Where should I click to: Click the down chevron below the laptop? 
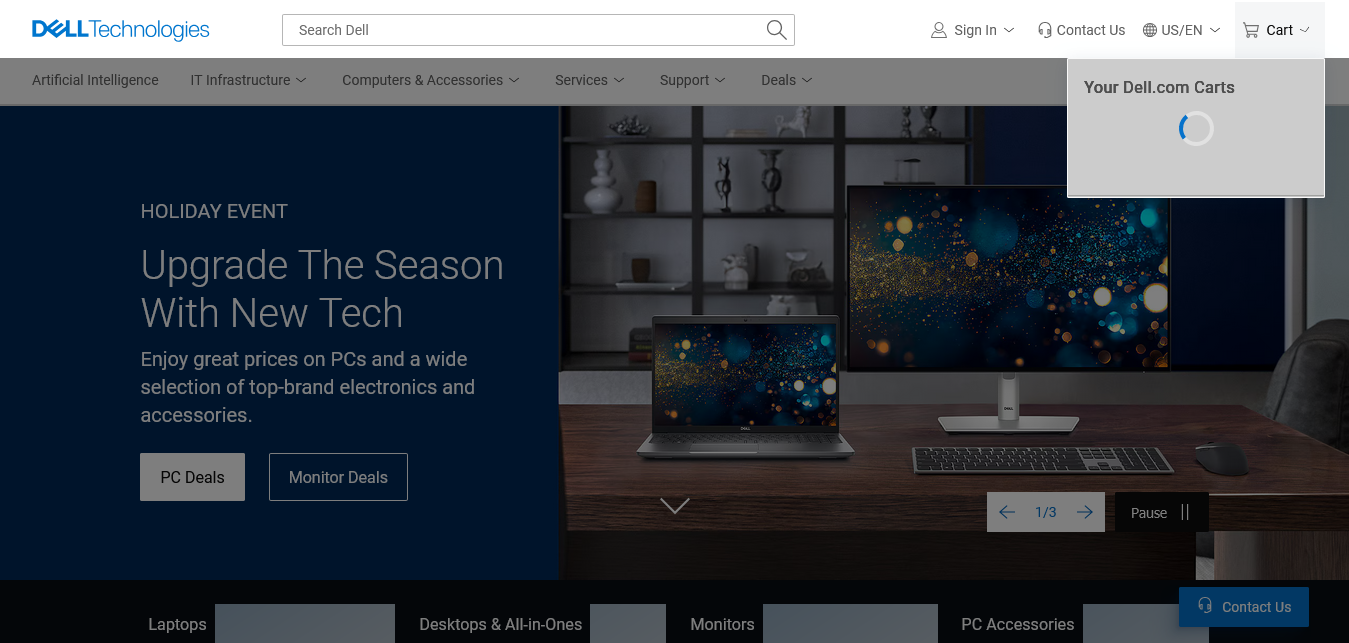[x=675, y=506]
